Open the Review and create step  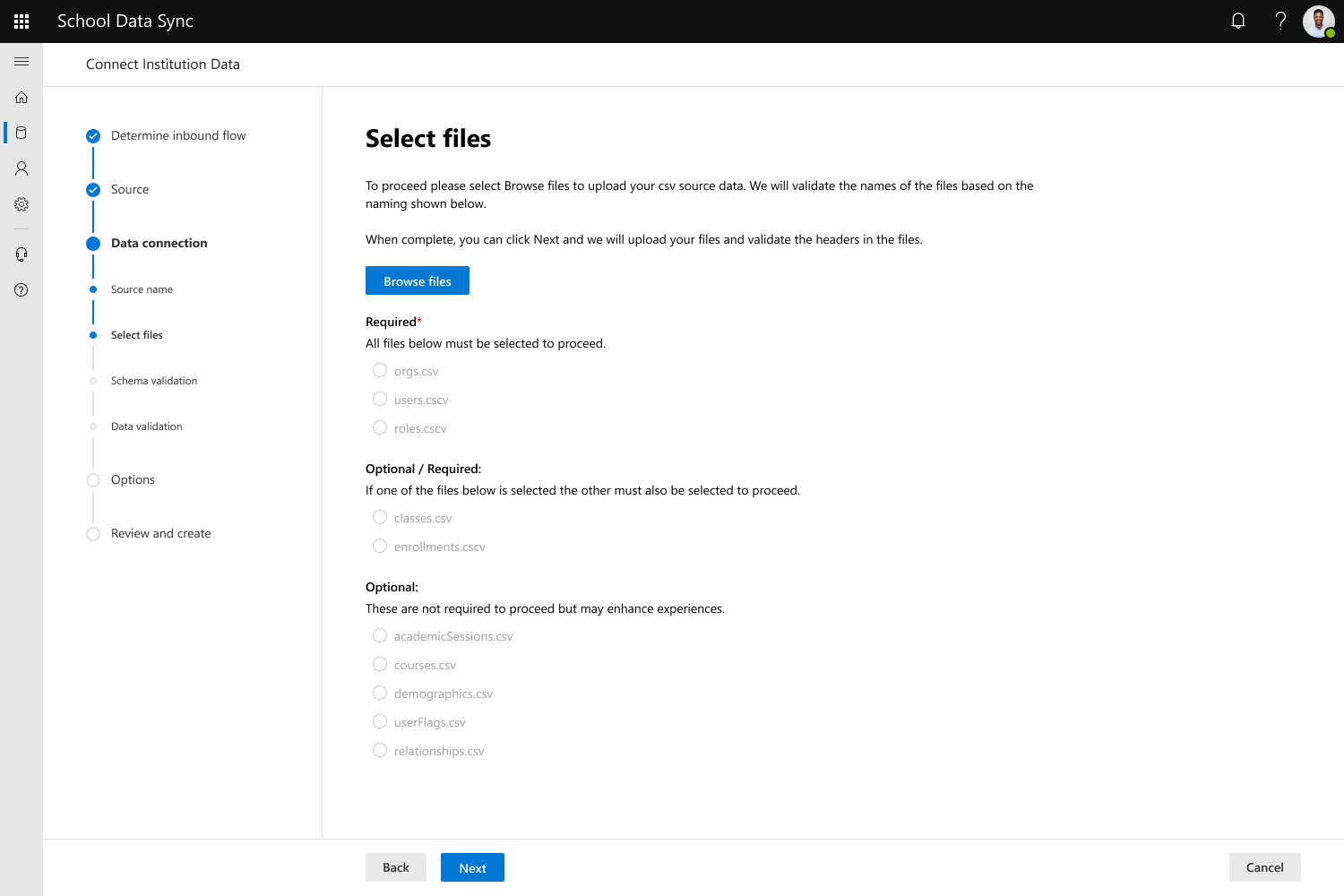161,533
